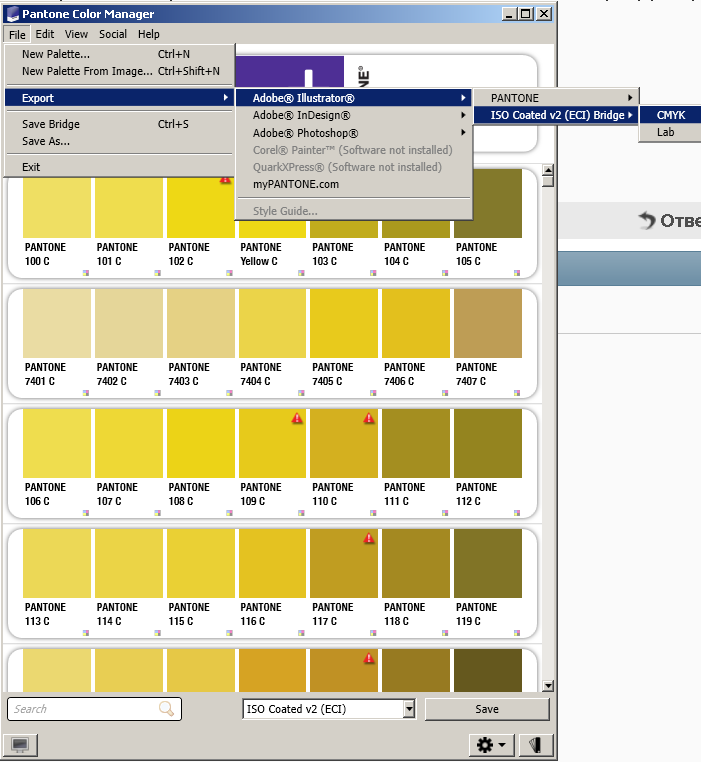Viewport: 701px width, 762px height.
Task: Select the PANTONE 111 C swatch
Action: click(416, 443)
